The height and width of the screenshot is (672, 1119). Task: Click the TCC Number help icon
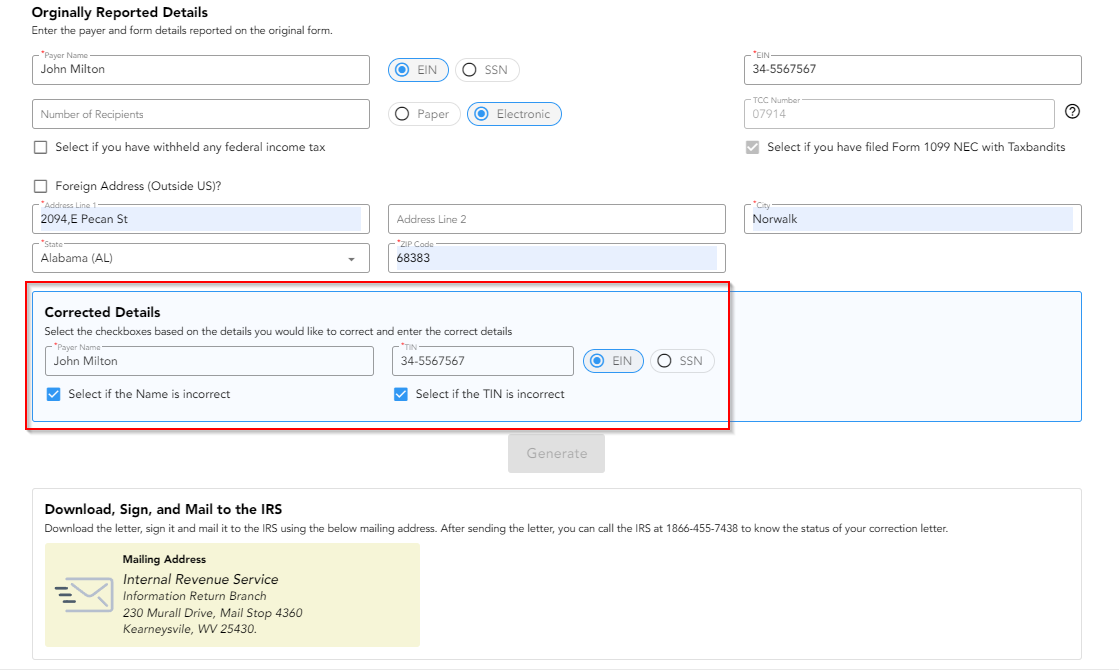tap(1071, 112)
